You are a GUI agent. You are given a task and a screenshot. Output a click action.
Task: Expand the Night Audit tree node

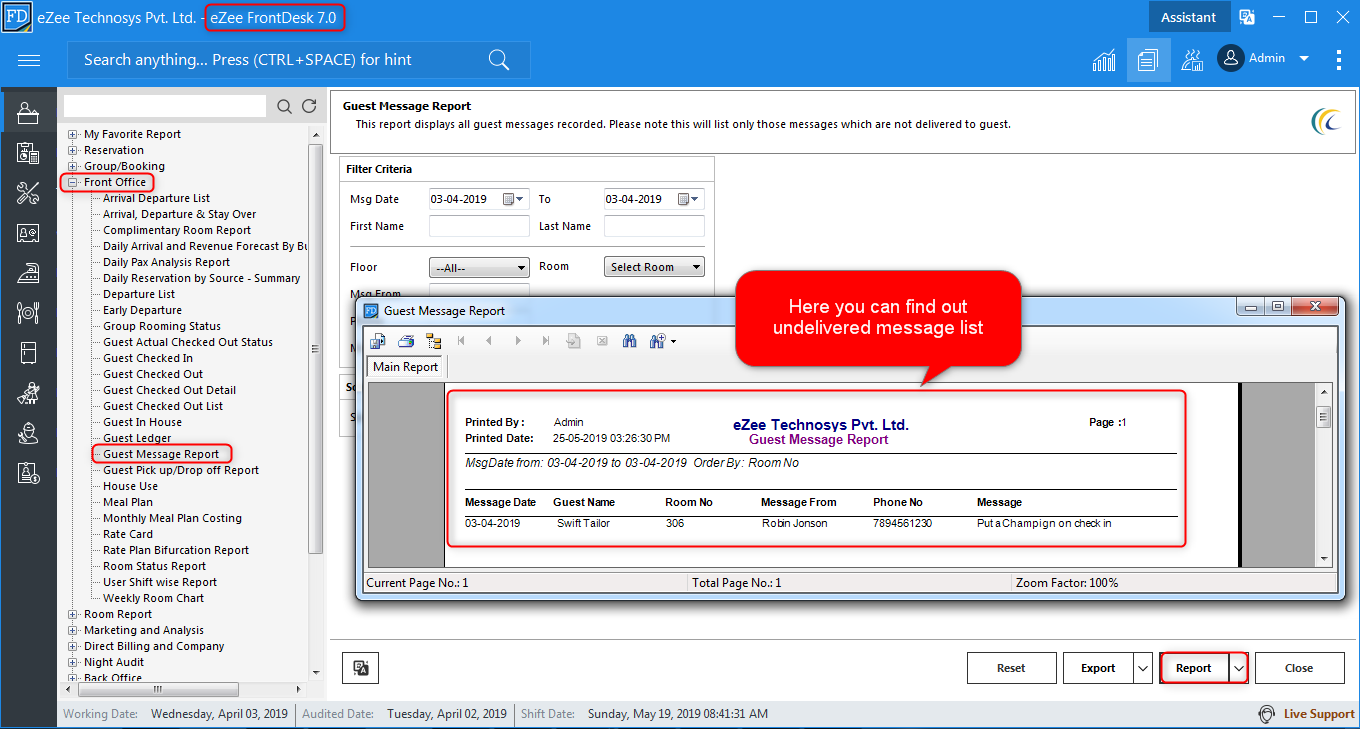click(x=73, y=662)
